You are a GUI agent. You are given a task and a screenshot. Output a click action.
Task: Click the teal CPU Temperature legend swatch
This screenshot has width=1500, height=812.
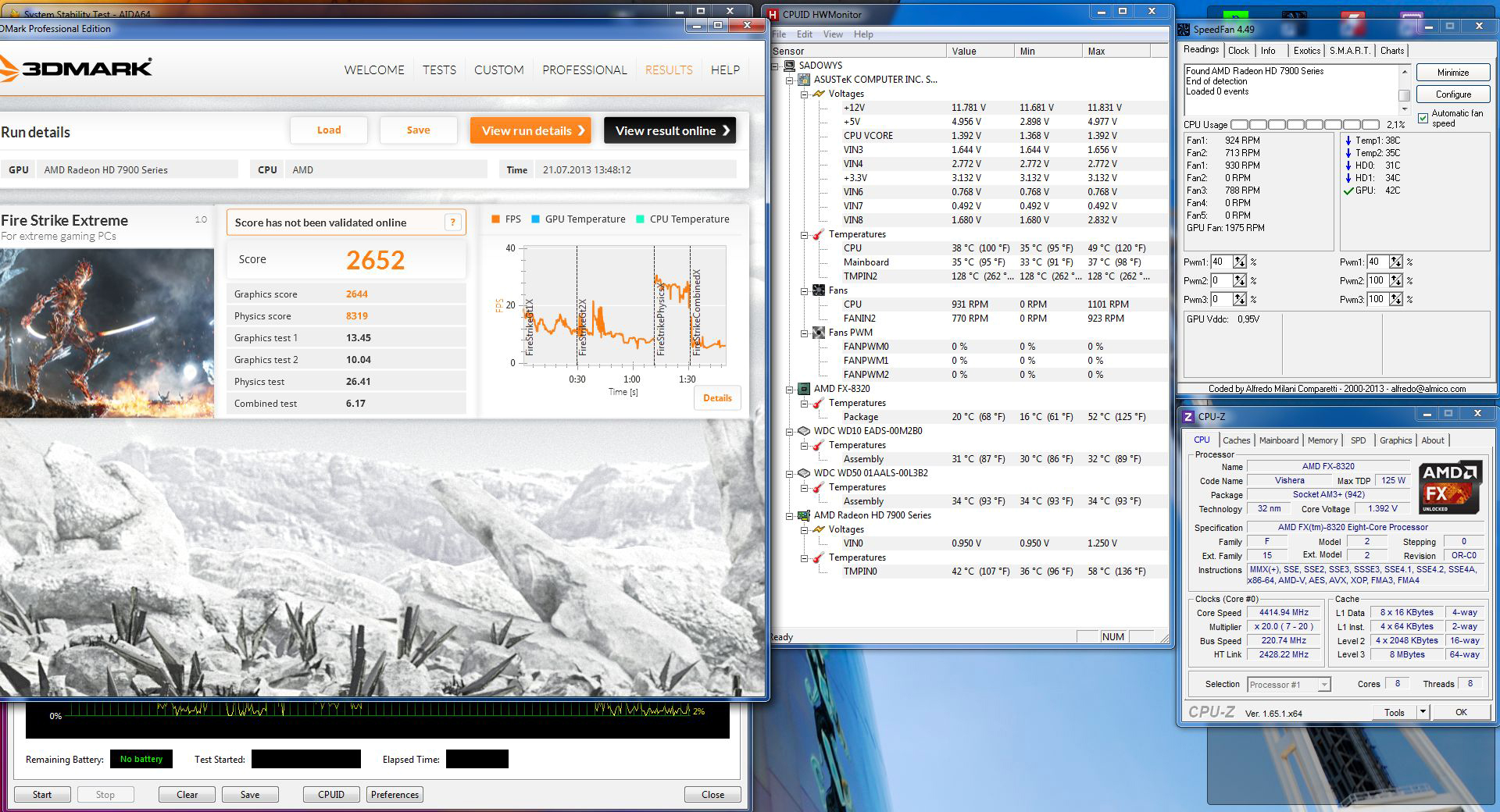[x=641, y=219]
